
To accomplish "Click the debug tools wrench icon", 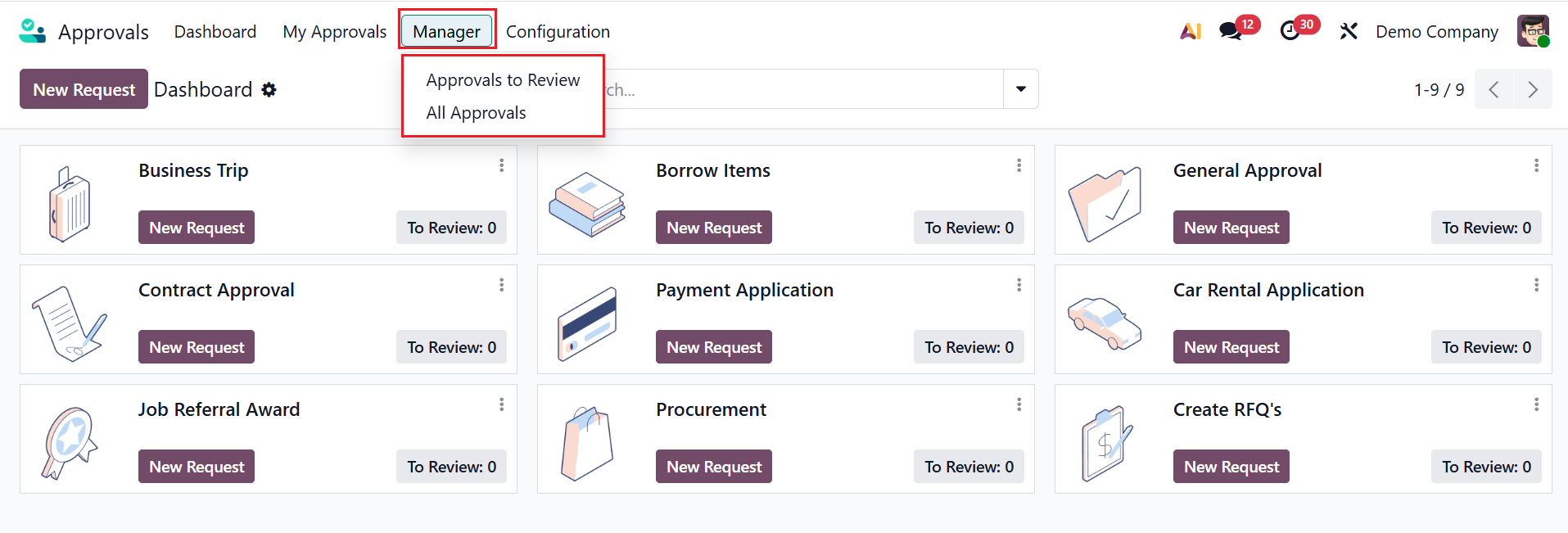I will [x=1349, y=31].
